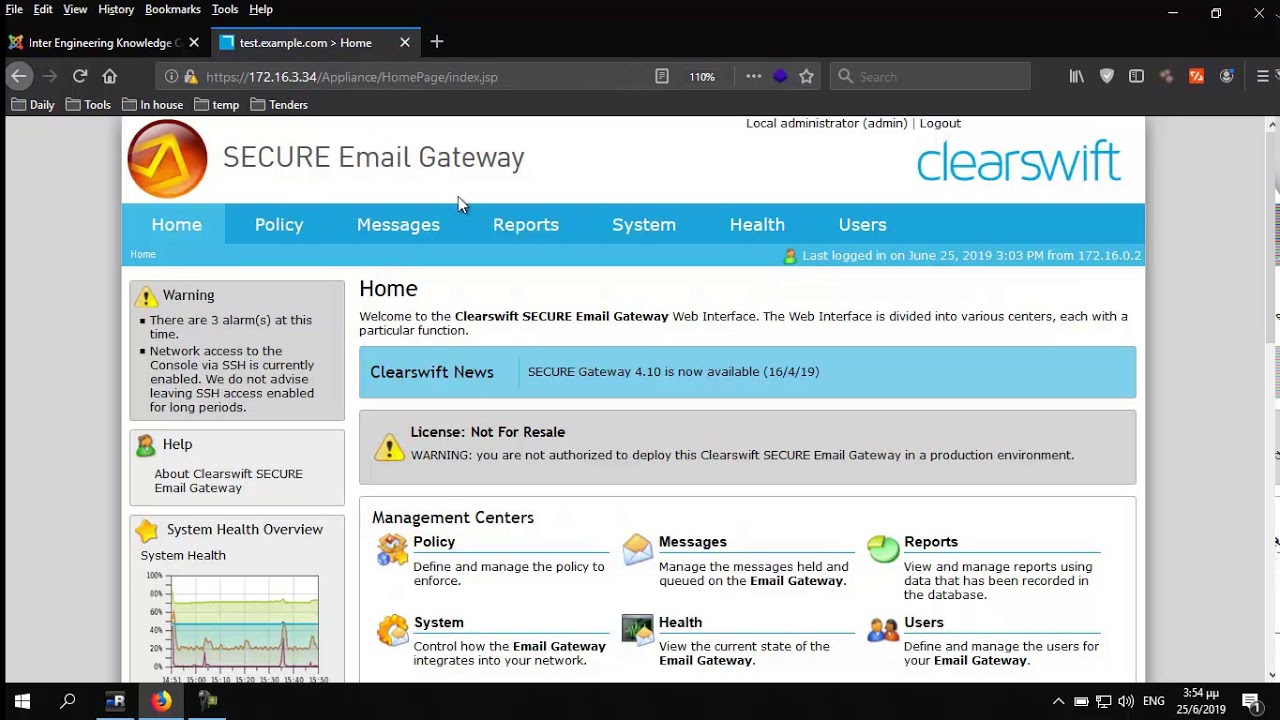Click the Help person icon in sidebar
This screenshot has width=1280, height=720.
[147, 445]
